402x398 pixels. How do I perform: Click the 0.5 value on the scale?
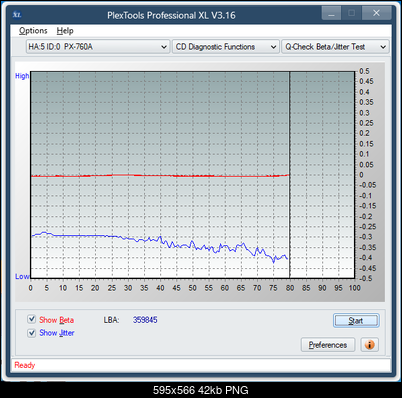pos(364,71)
